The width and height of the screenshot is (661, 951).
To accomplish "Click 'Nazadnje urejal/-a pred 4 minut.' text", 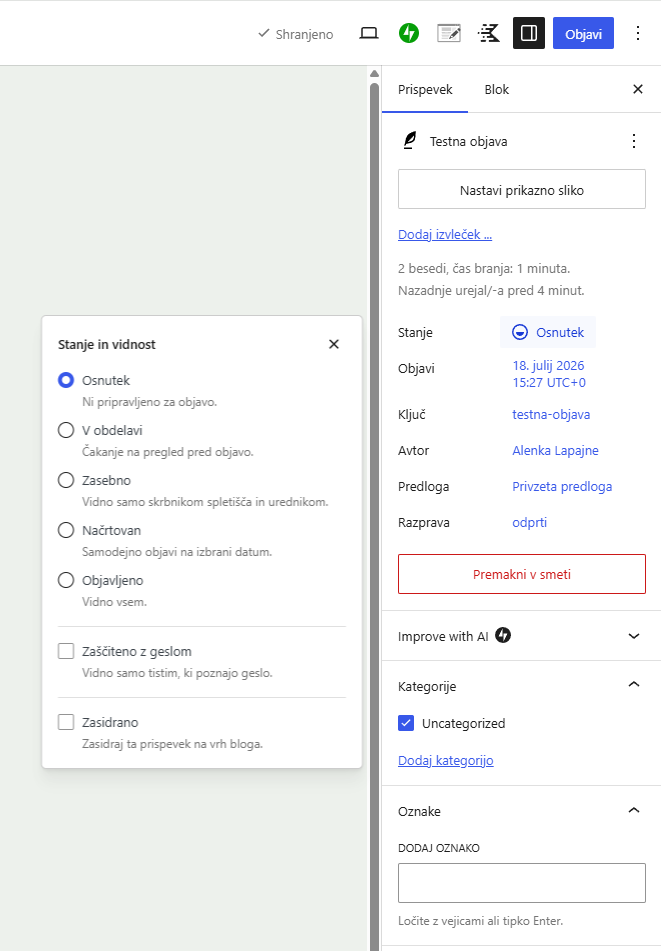I will [x=491, y=291].
